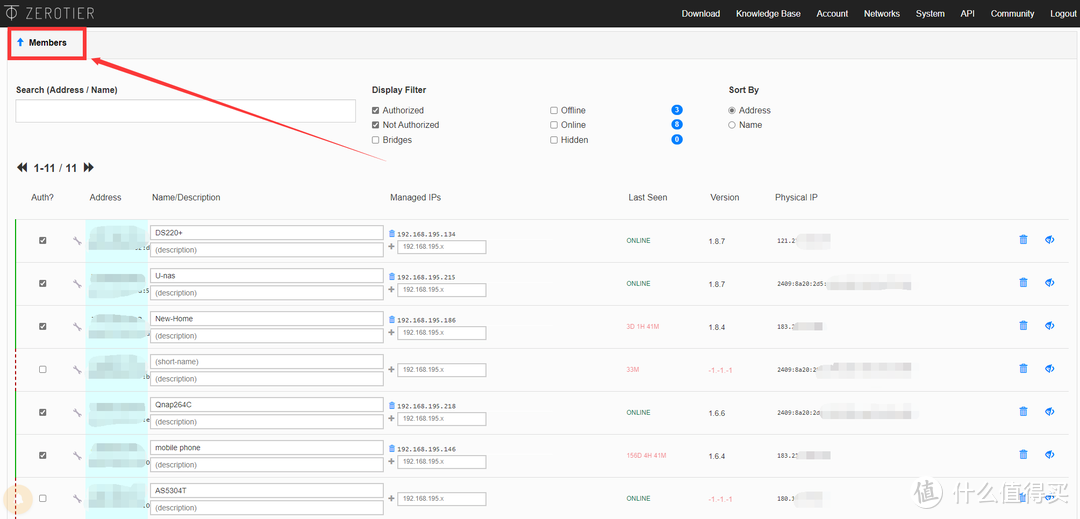Jump to the first page of members
This screenshot has width=1080, height=519.
click(22, 168)
